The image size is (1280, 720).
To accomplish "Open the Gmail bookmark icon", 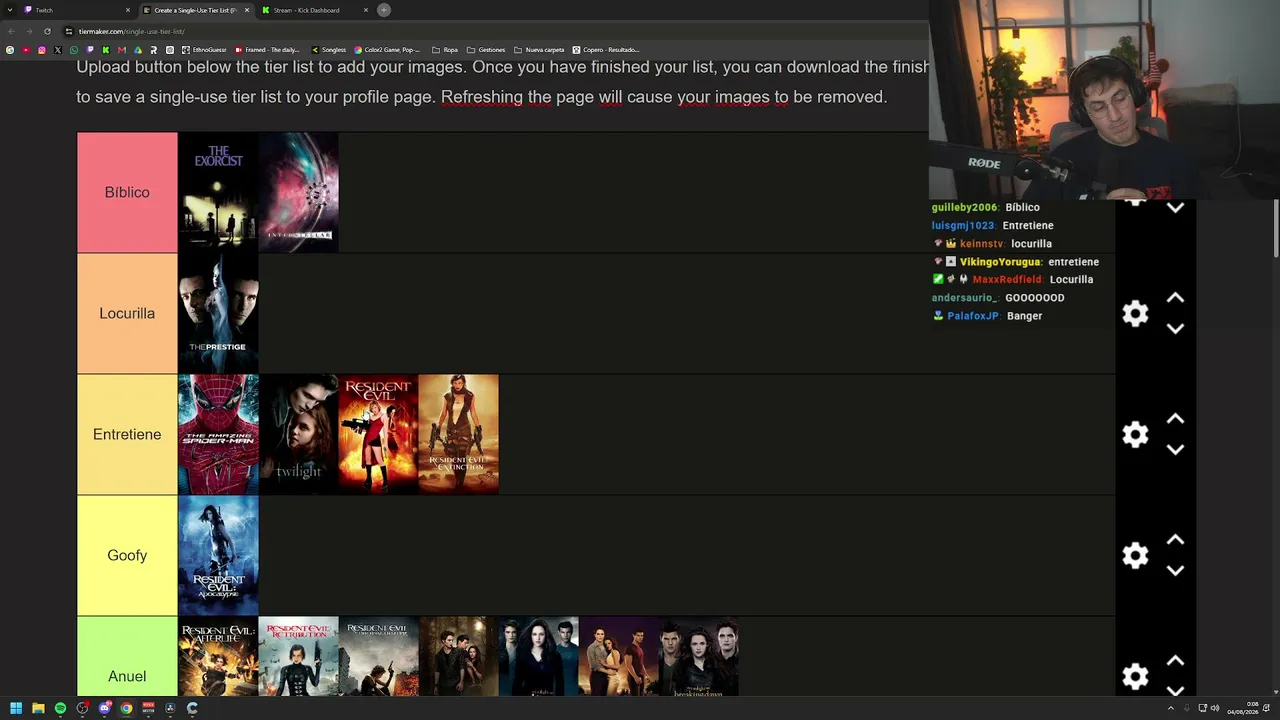I will pyautogui.click(x=122, y=50).
